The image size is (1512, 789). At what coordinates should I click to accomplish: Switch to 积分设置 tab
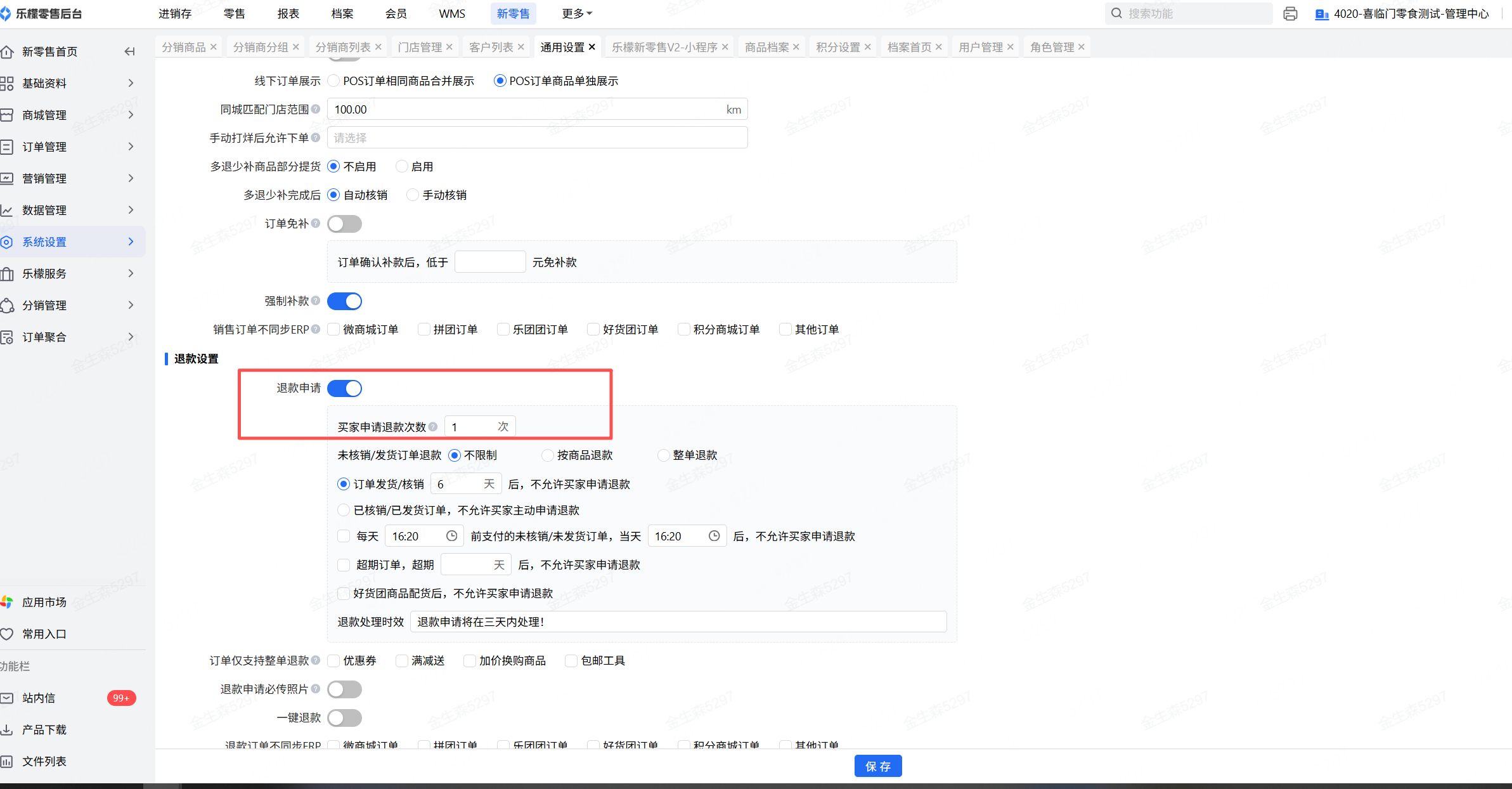(837, 47)
